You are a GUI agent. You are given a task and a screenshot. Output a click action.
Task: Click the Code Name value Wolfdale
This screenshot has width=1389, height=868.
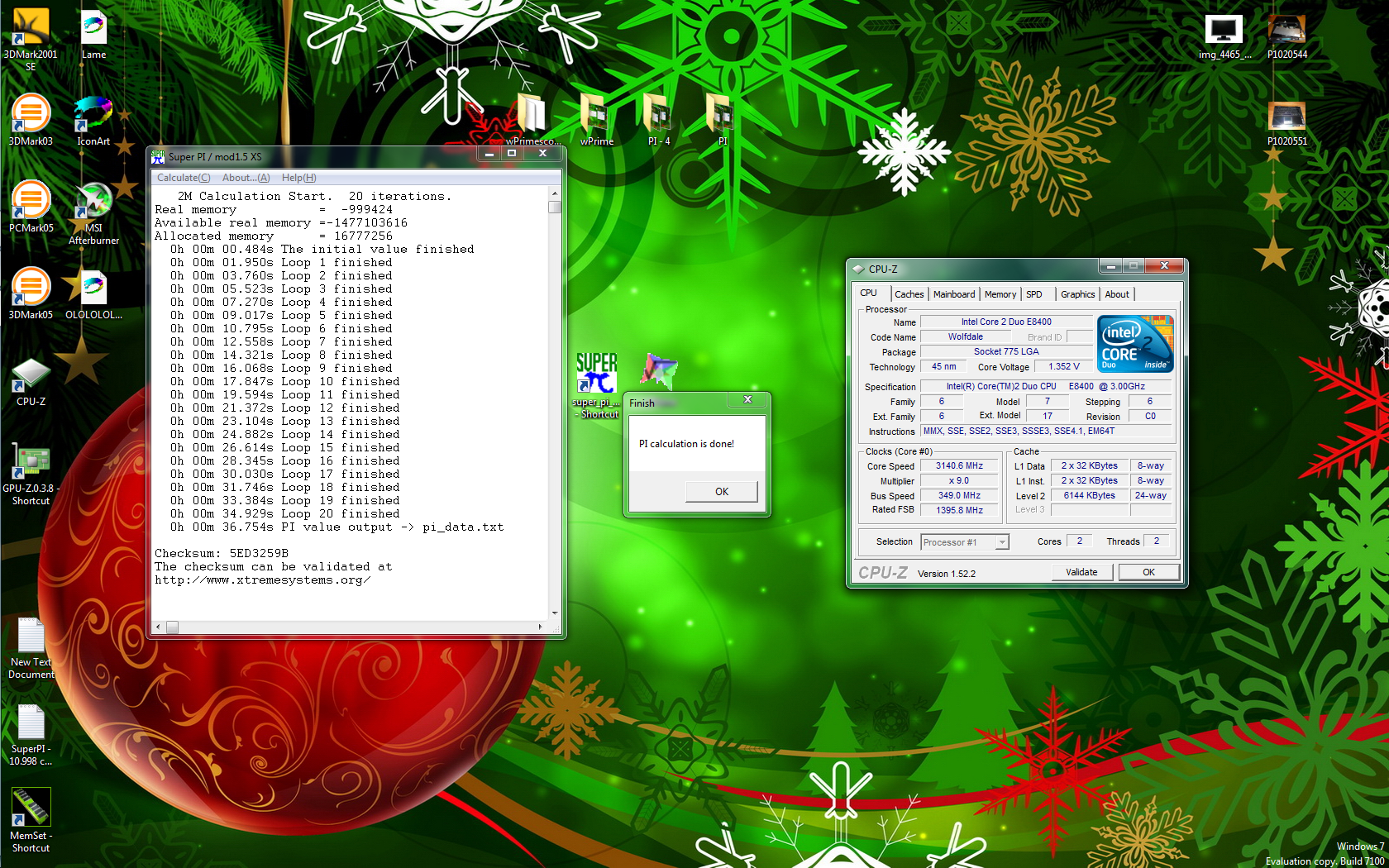click(x=966, y=337)
